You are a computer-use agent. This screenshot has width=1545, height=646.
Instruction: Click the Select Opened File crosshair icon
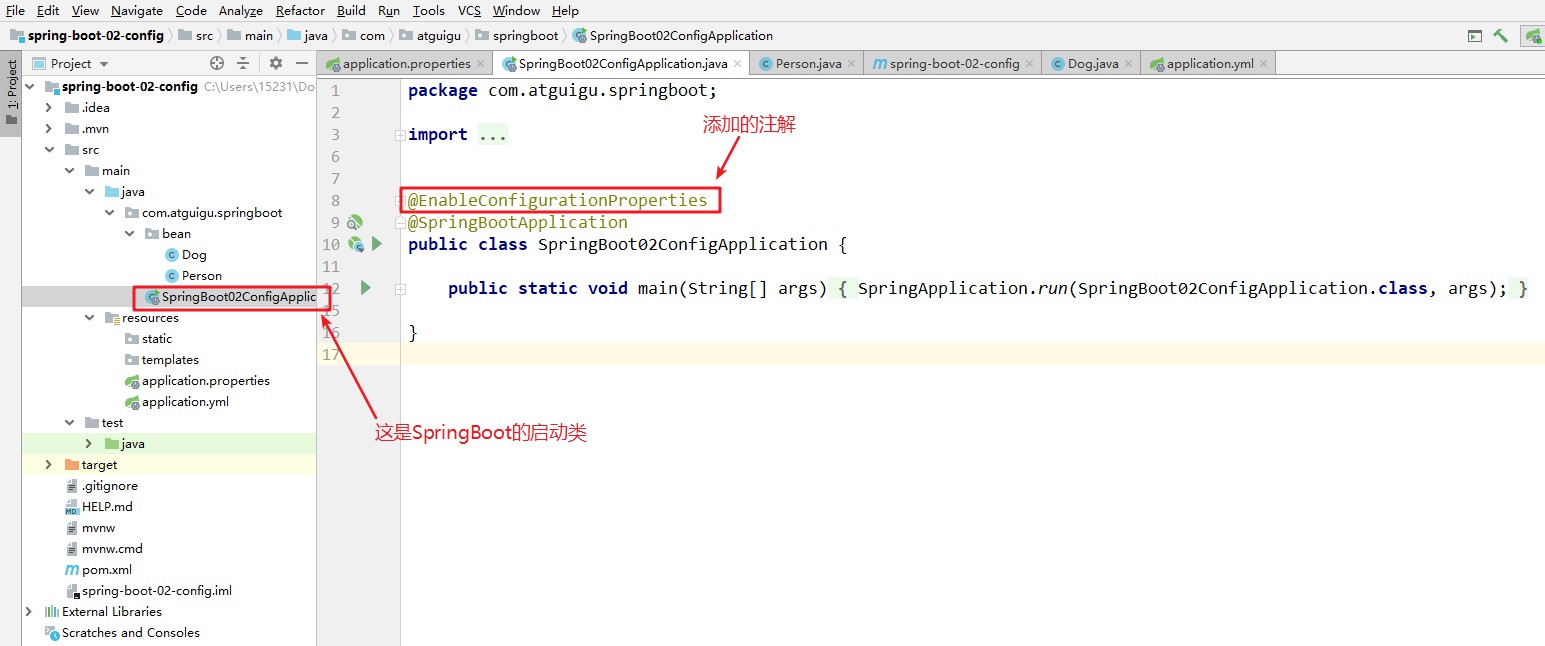click(216, 63)
